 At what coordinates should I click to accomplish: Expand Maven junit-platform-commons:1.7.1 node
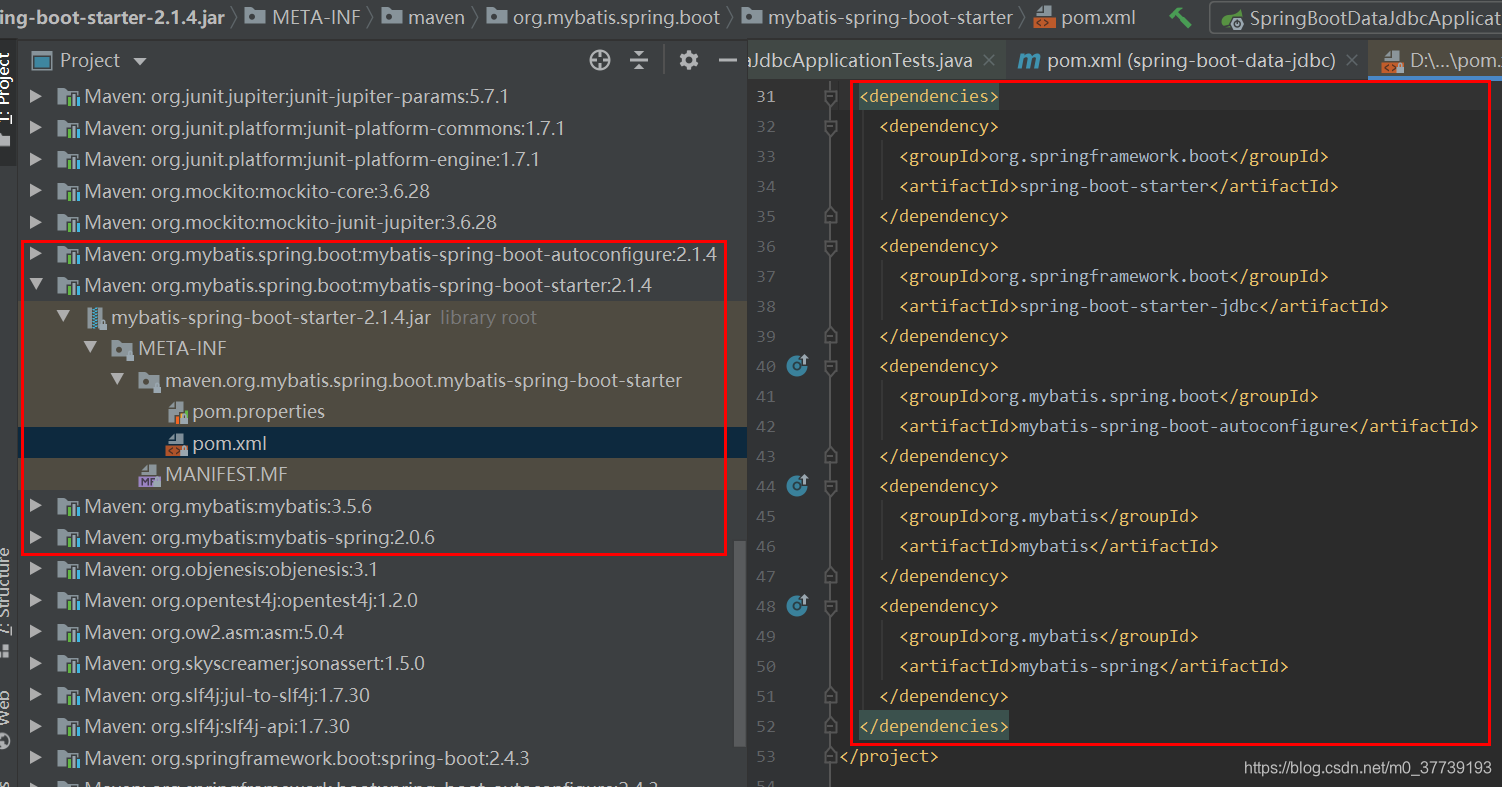pos(37,129)
